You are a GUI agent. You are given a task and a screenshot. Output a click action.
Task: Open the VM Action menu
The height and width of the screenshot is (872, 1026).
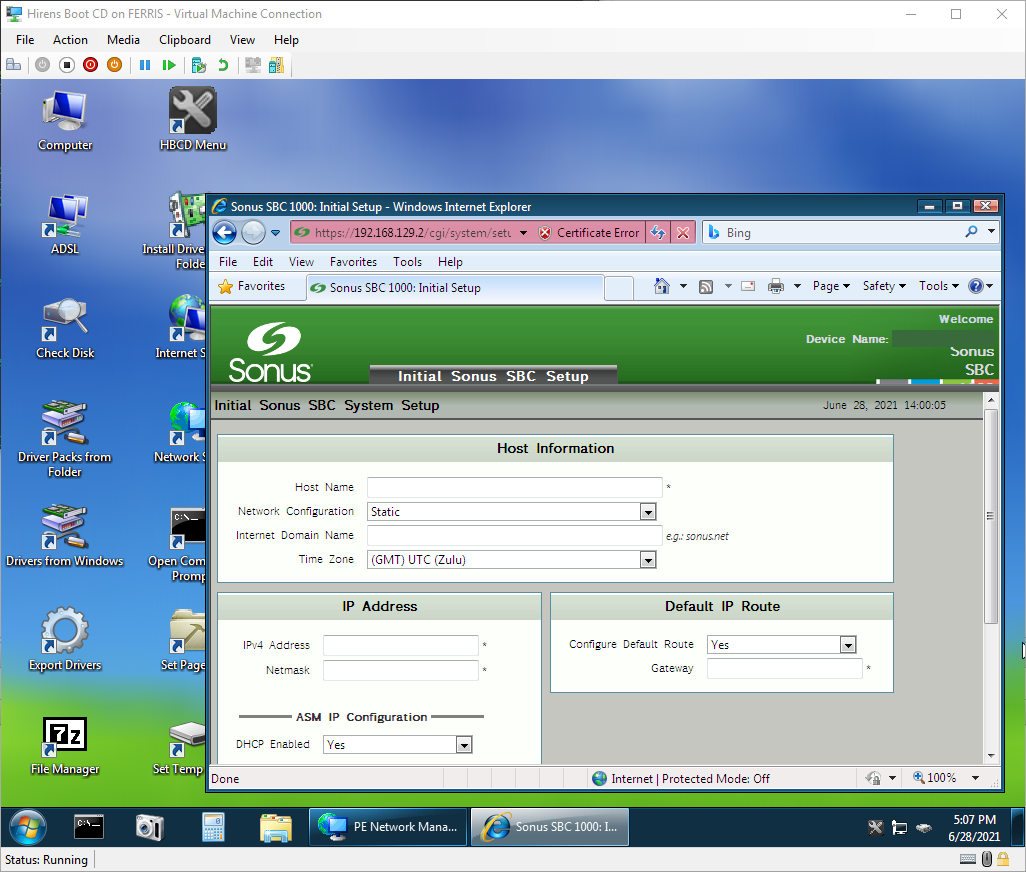coord(70,40)
